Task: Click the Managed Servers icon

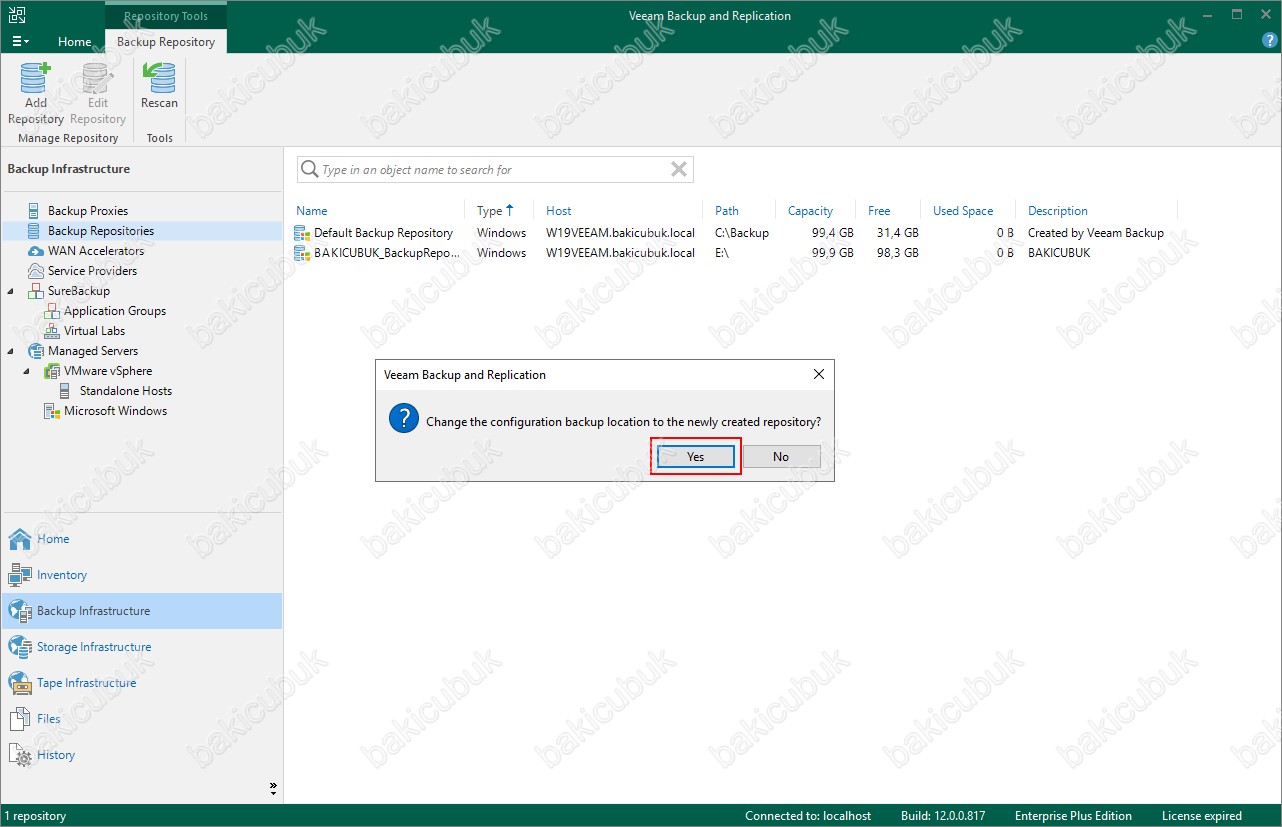Action: 36,351
